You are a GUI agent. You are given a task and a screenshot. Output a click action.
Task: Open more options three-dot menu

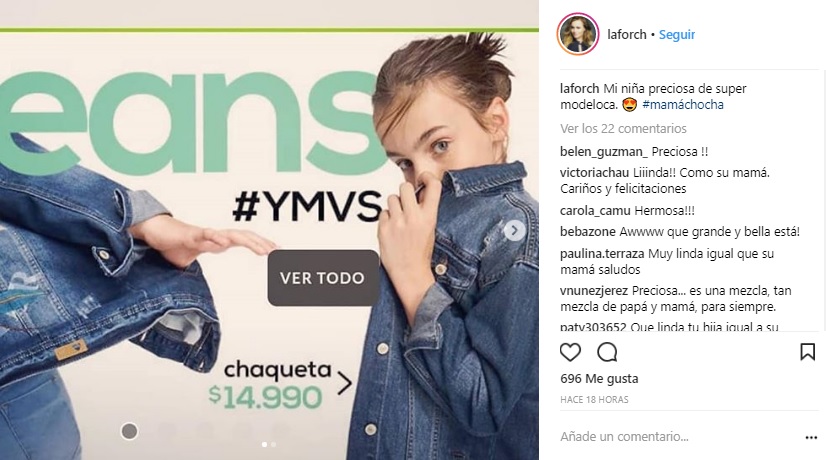(811, 437)
